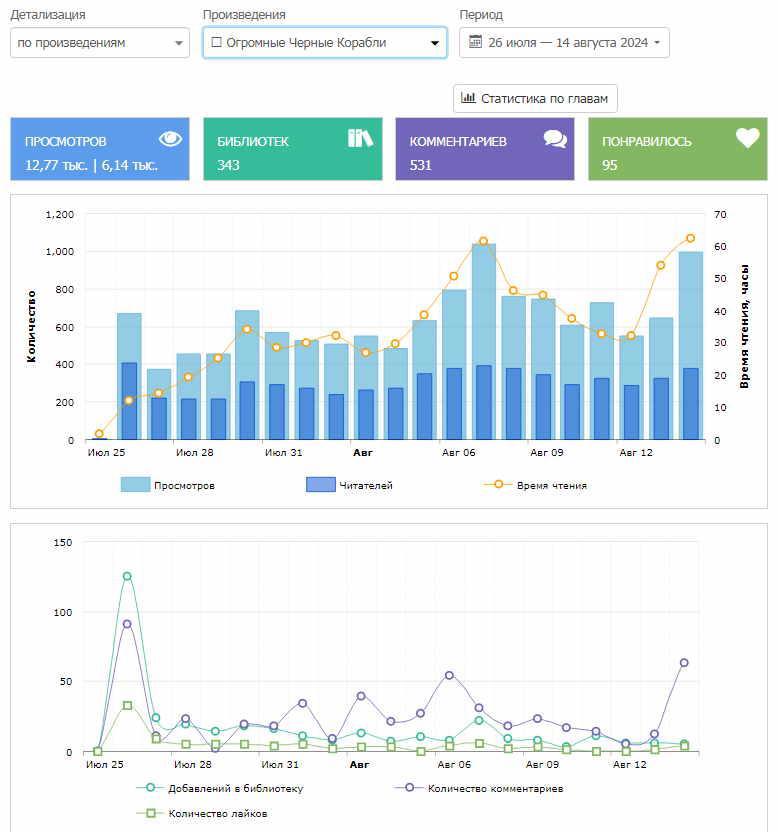
Task: Click the speech bubbles icon on Комментариев card
Action: [555, 139]
